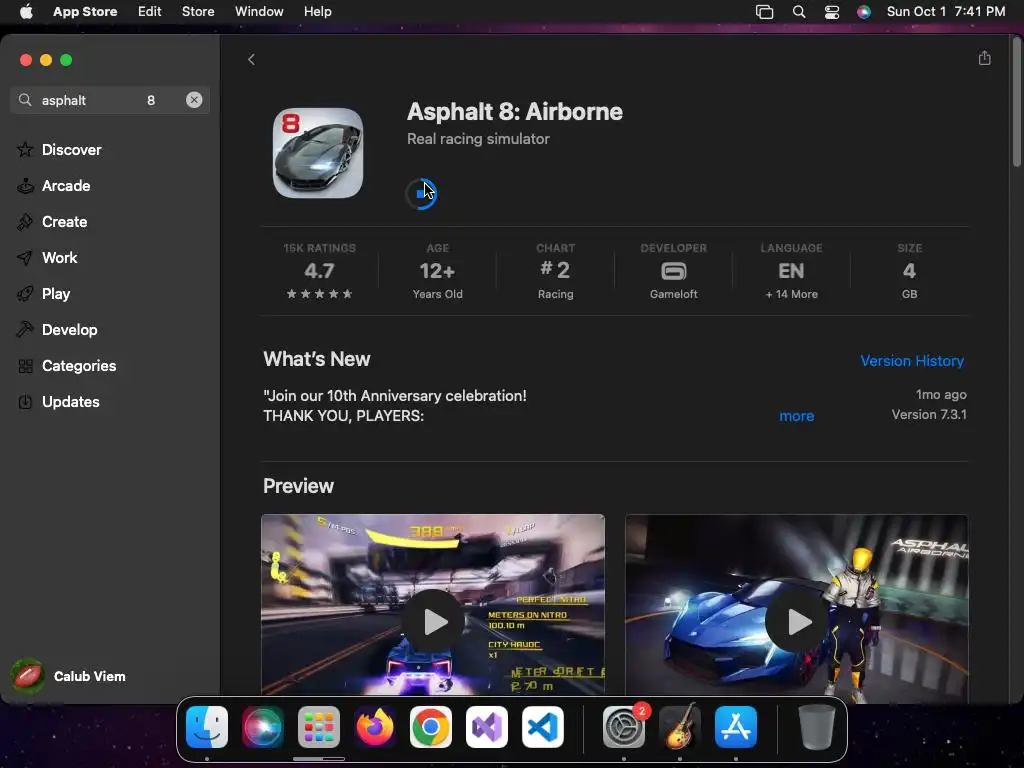Open the Store menu
This screenshot has width=1024, height=768.
(x=198, y=12)
